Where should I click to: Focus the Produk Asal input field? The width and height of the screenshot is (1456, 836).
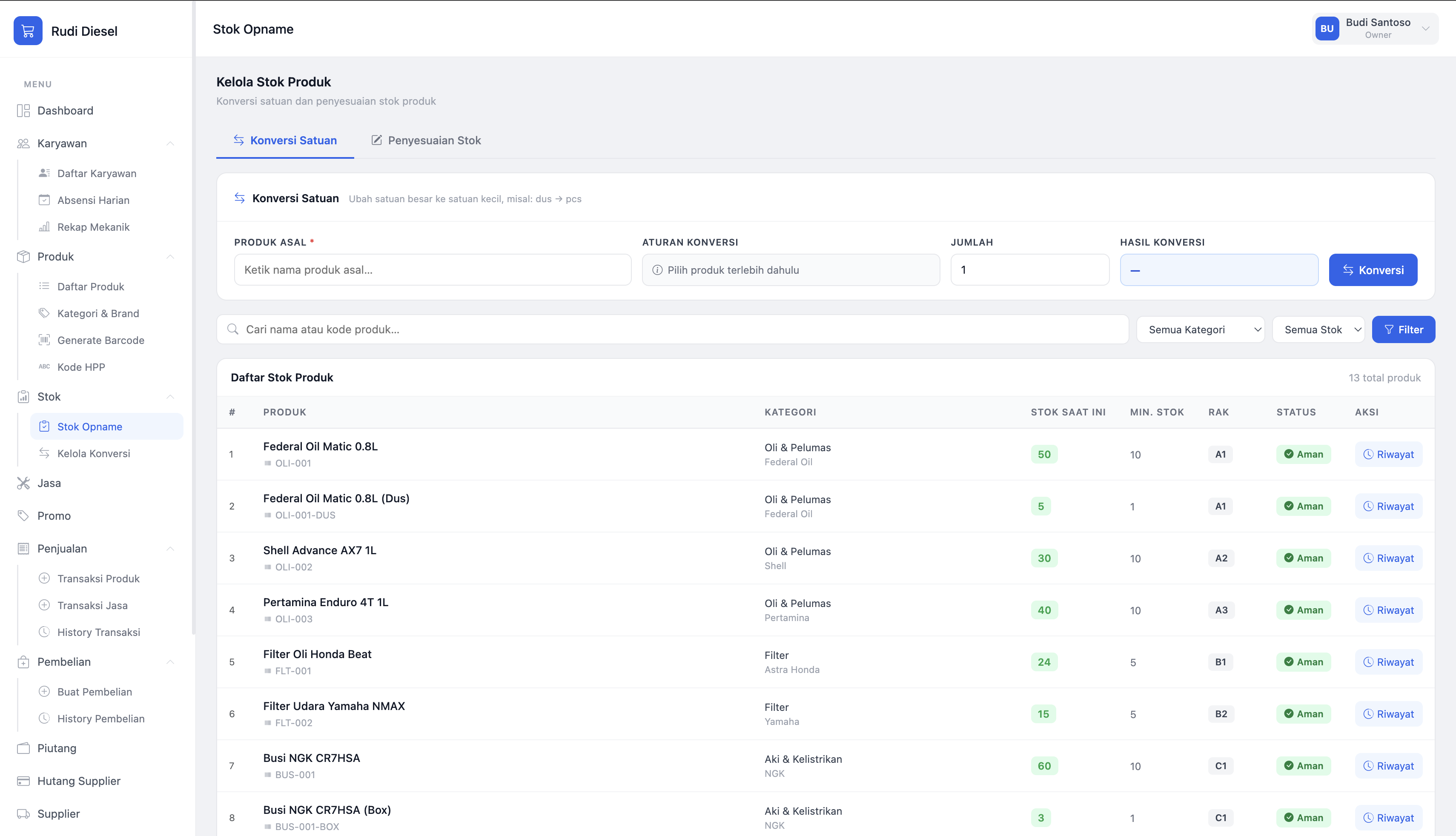click(x=432, y=270)
